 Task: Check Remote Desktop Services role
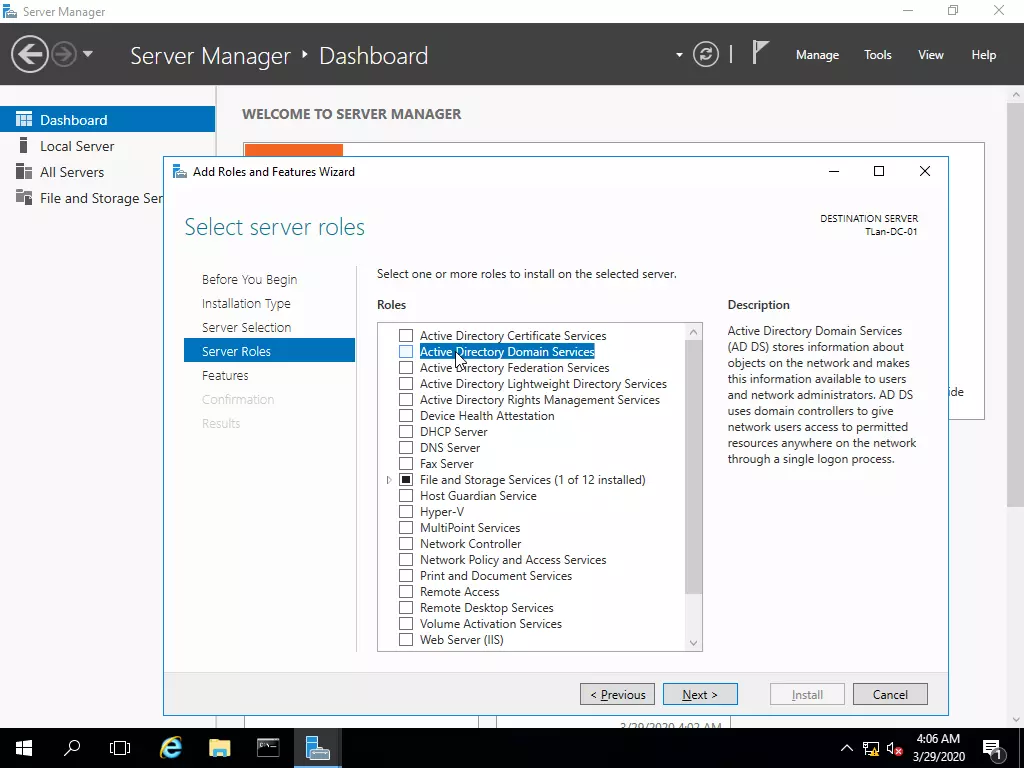406,607
